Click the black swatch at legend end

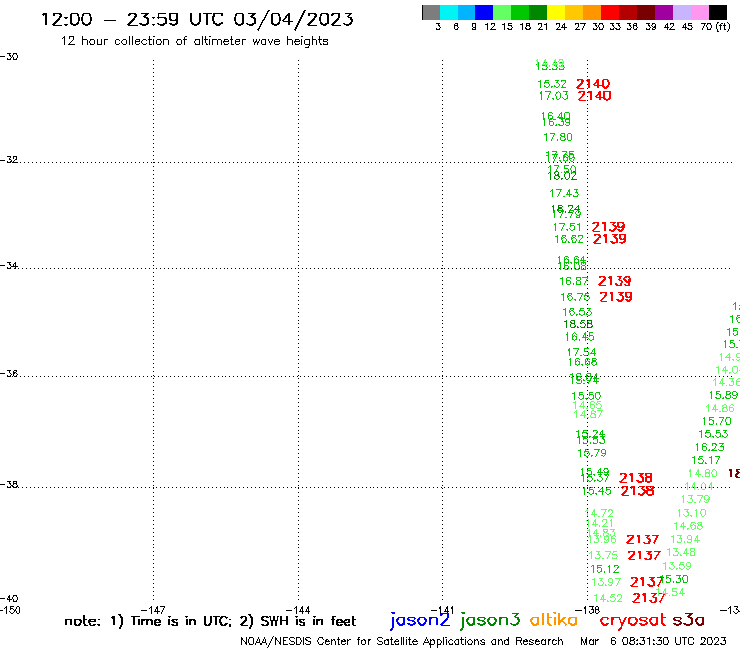point(717,12)
